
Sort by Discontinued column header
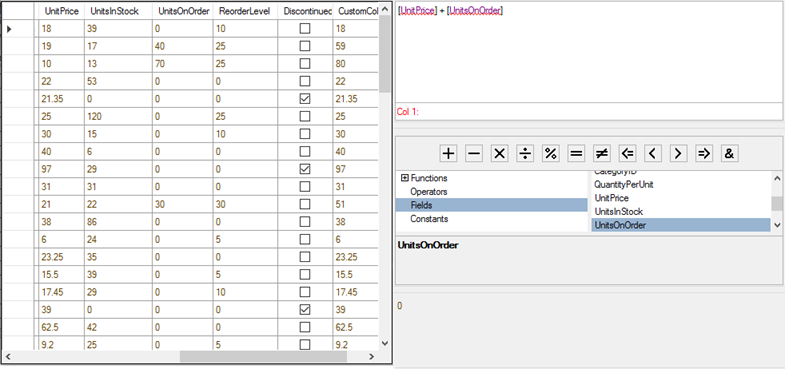click(305, 12)
